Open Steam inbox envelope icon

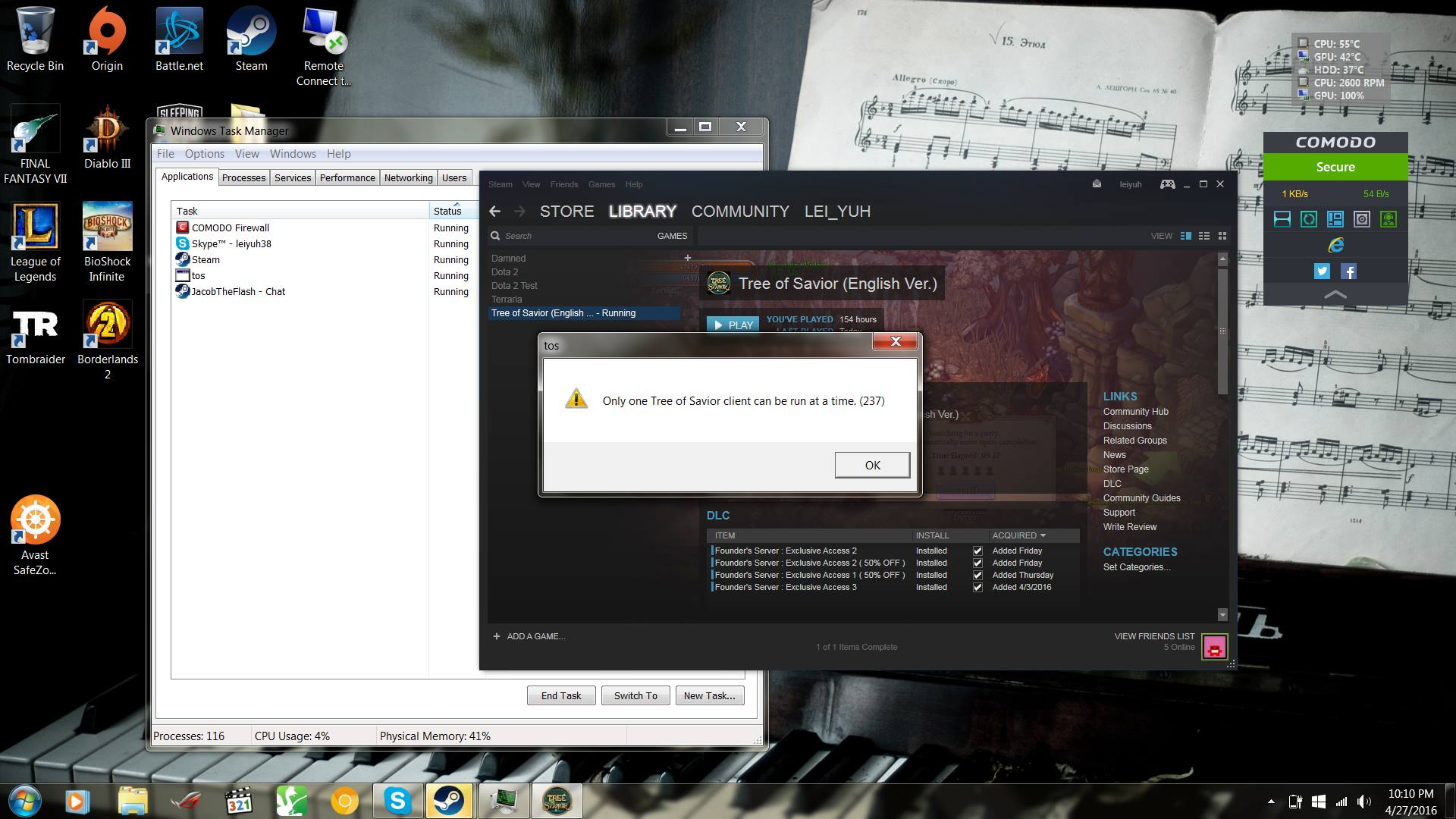pos(1097,184)
